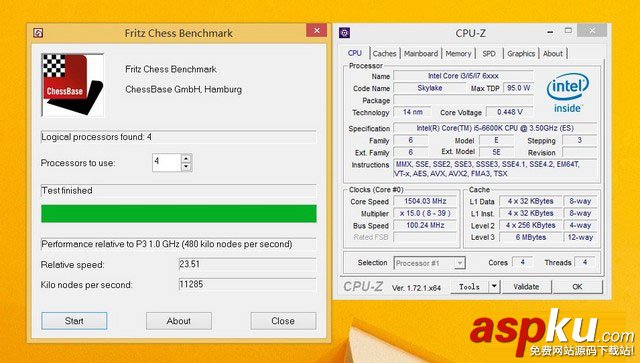Click the Core Speed value 1504.03 MHz
The height and width of the screenshot is (363, 640).
pyautogui.click(x=425, y=201)
